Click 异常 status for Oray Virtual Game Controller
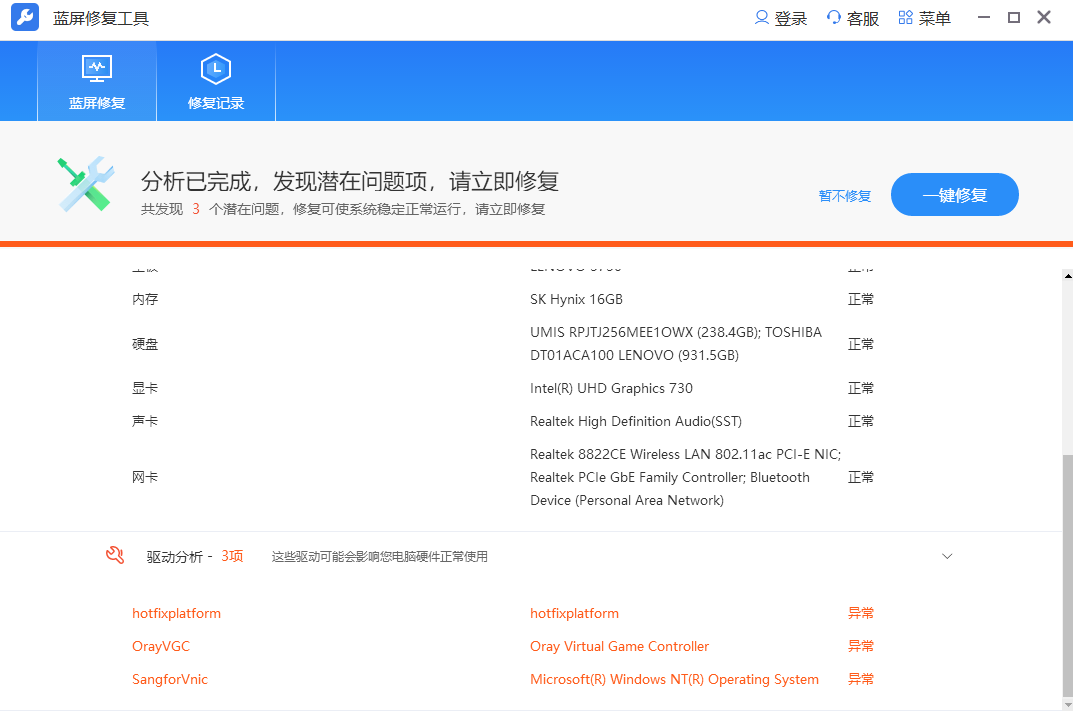Image resolution: width=1073 pixels, height=711 pixels. 860,646
